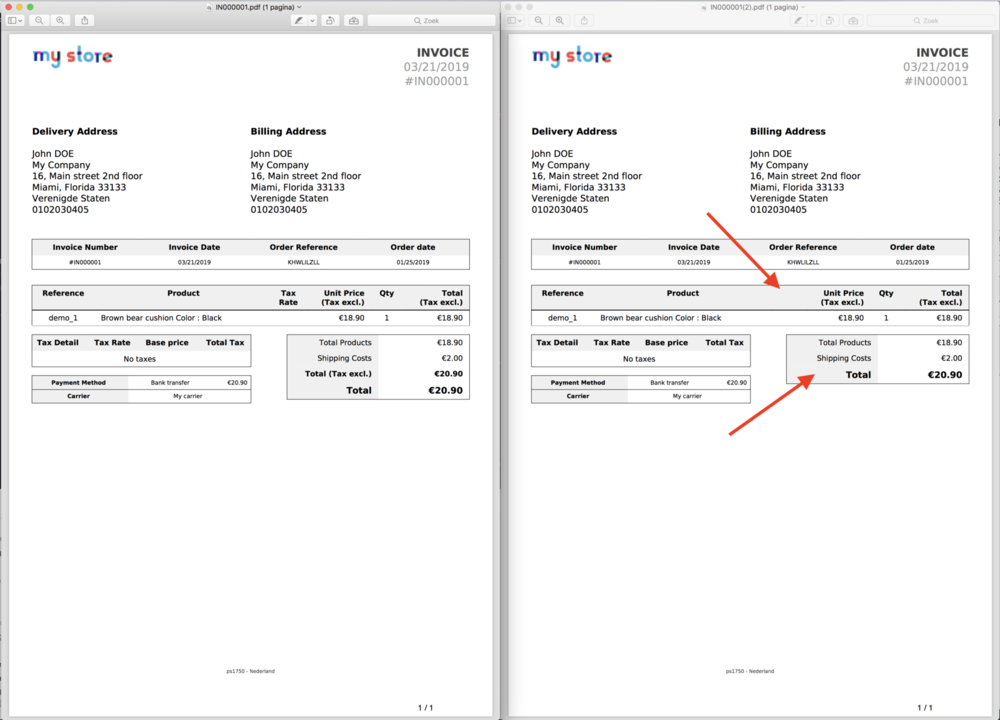Click my store logo in right invoice
Screen dimensions: 1000x720
coord(572,56)
